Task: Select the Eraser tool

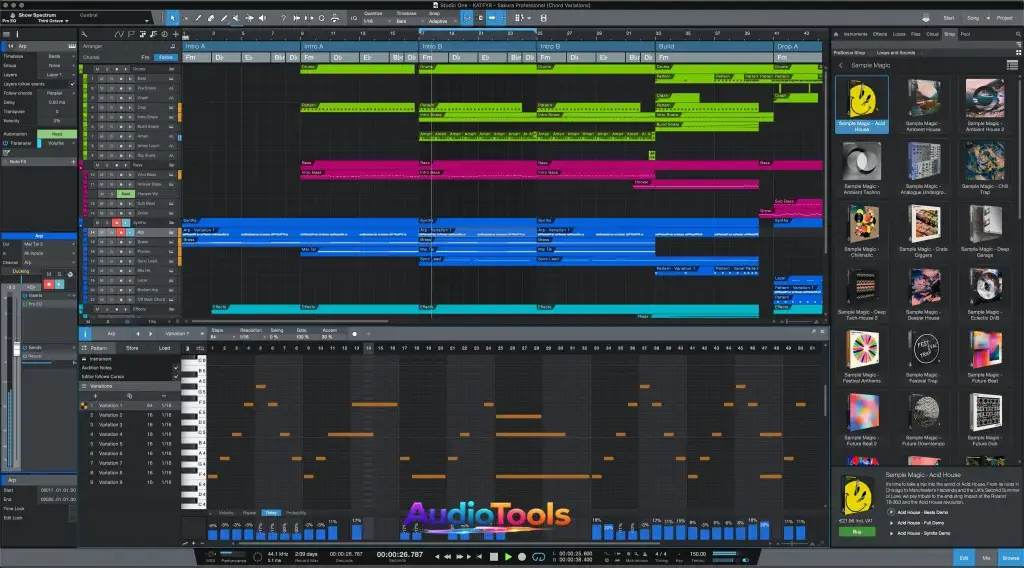Action: [211, 18]
